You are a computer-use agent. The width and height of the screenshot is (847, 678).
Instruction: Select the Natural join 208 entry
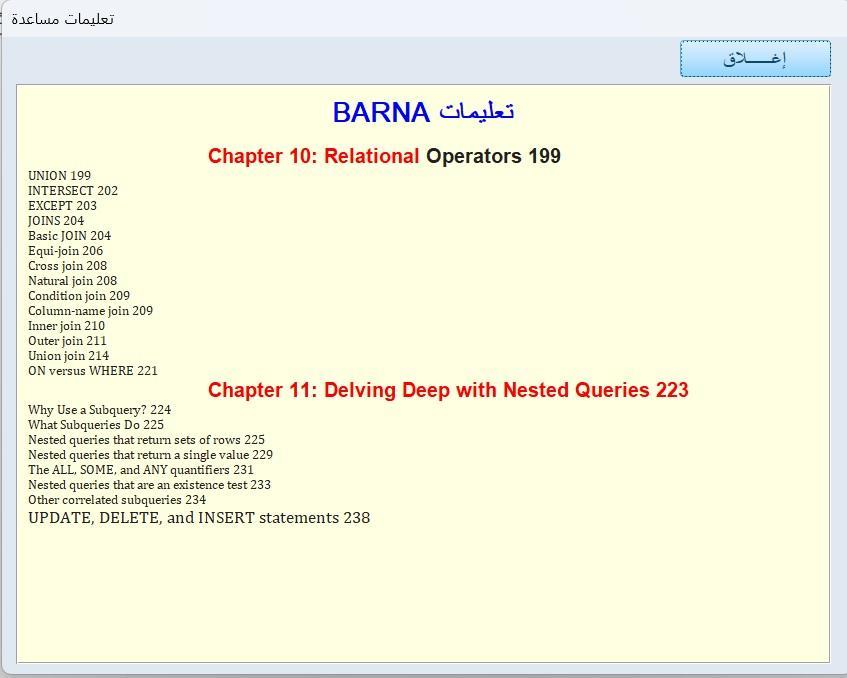click(x=72, y=281)
